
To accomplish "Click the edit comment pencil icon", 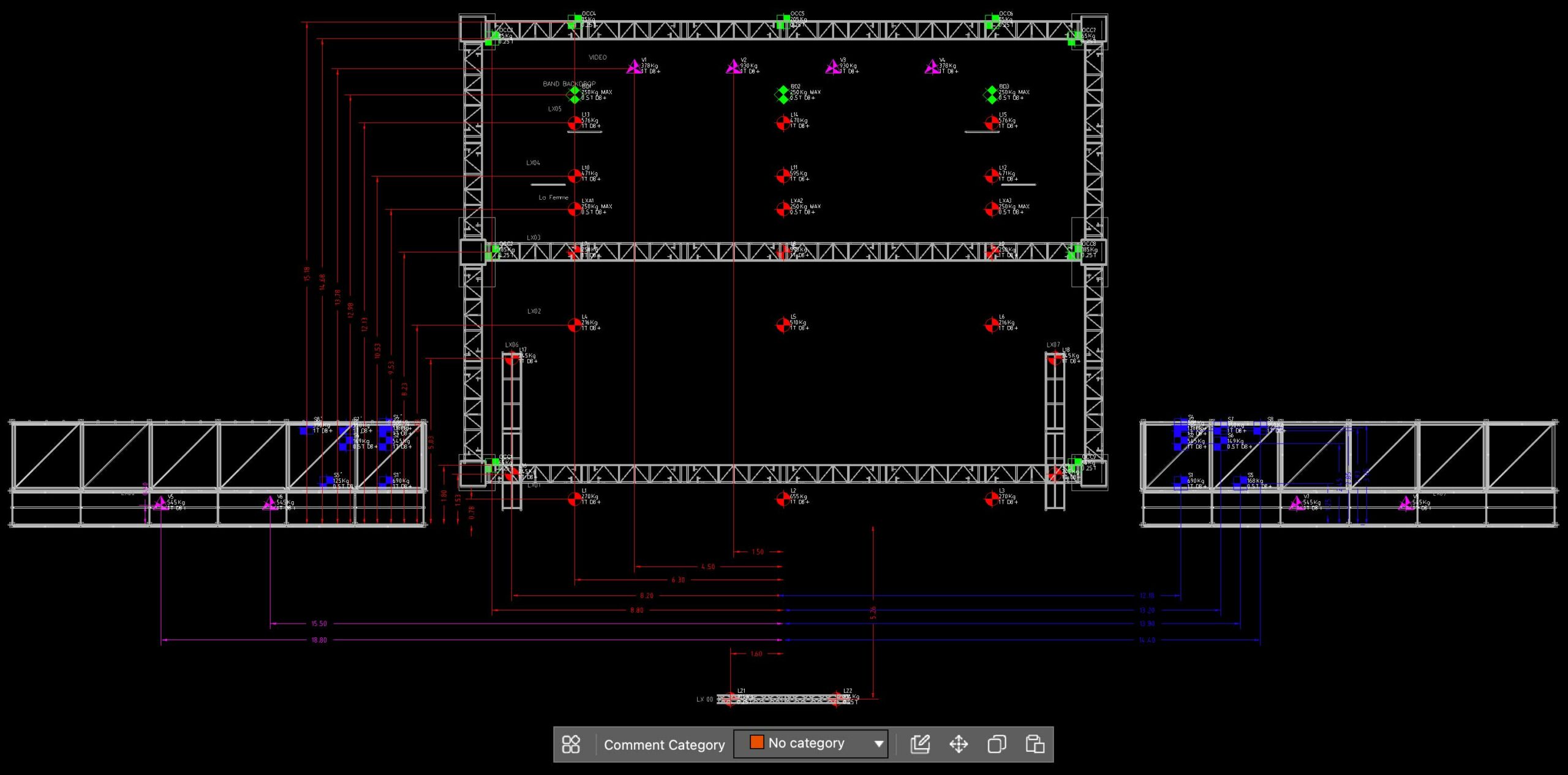I will 920,744.
